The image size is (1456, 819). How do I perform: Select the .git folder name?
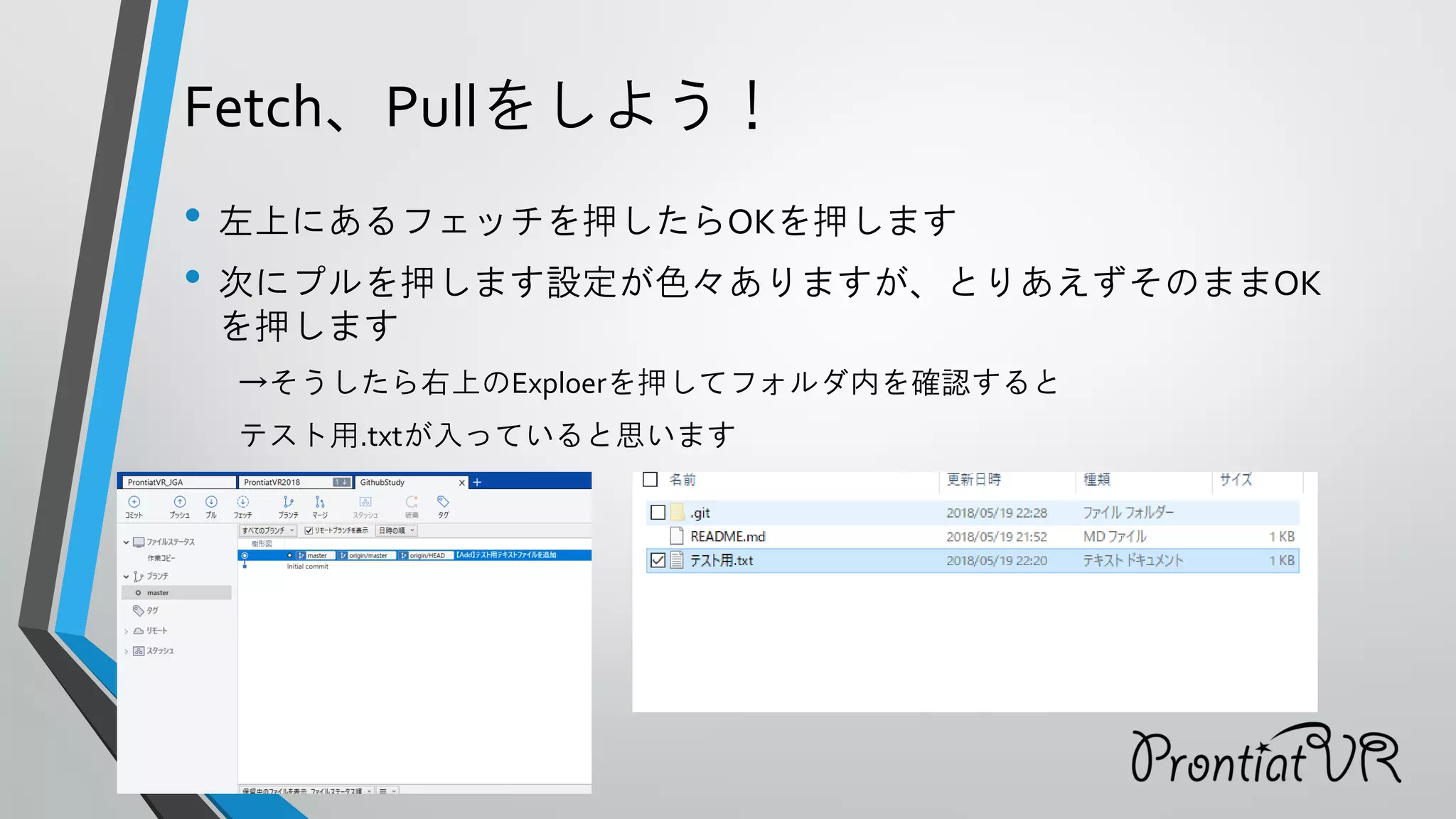coord(700,513)
